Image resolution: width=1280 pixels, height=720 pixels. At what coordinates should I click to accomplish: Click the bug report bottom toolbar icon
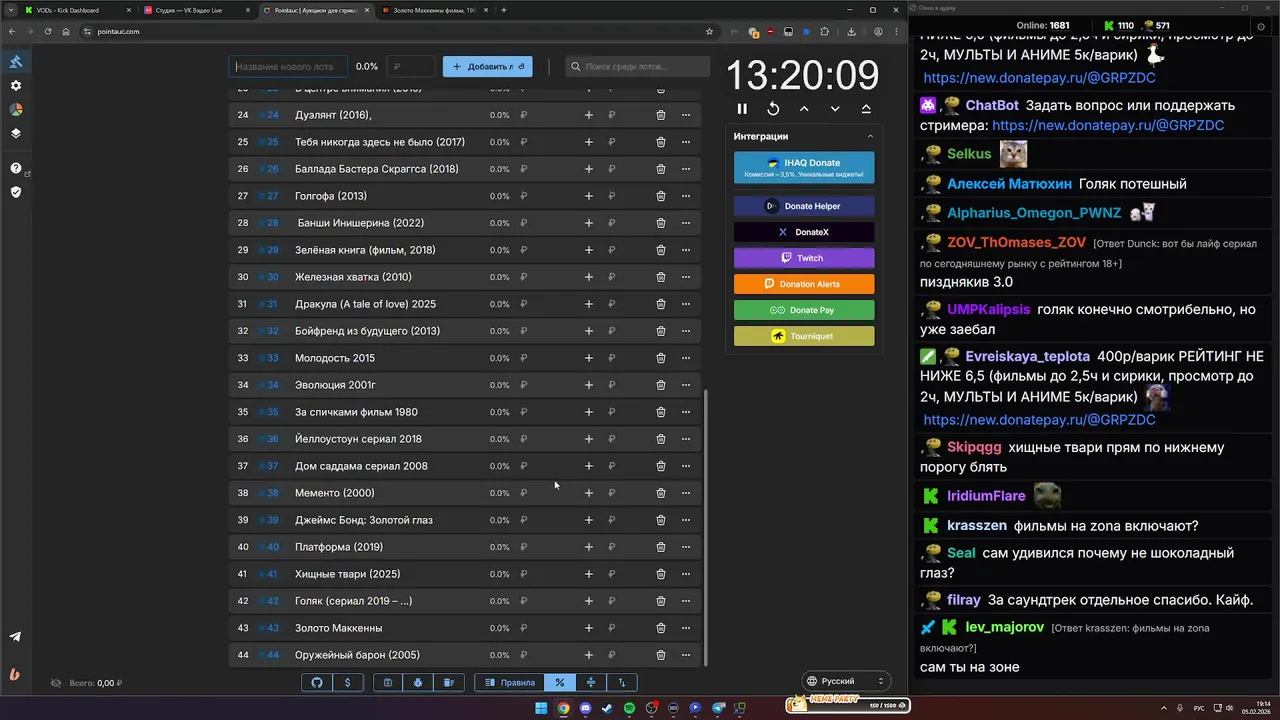[418, 682]
